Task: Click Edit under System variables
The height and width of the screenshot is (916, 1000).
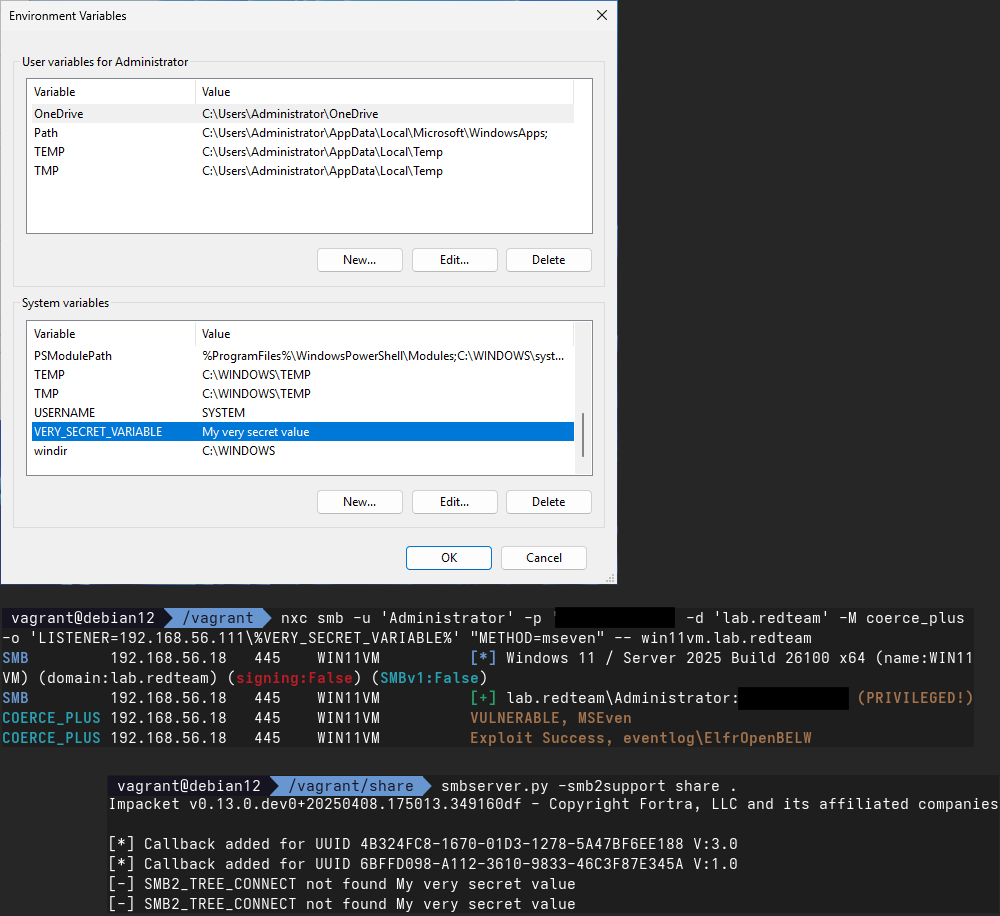Action: pyautogui.click(x=455, y=502)
